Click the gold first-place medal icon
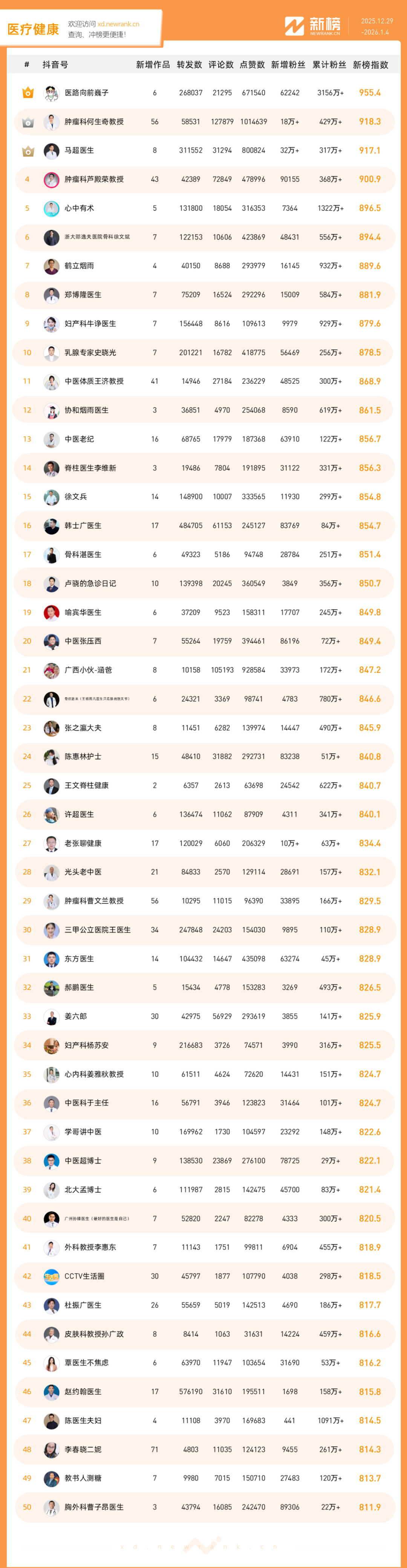This screenshot has width=407, height=1568. click(28, 92)
